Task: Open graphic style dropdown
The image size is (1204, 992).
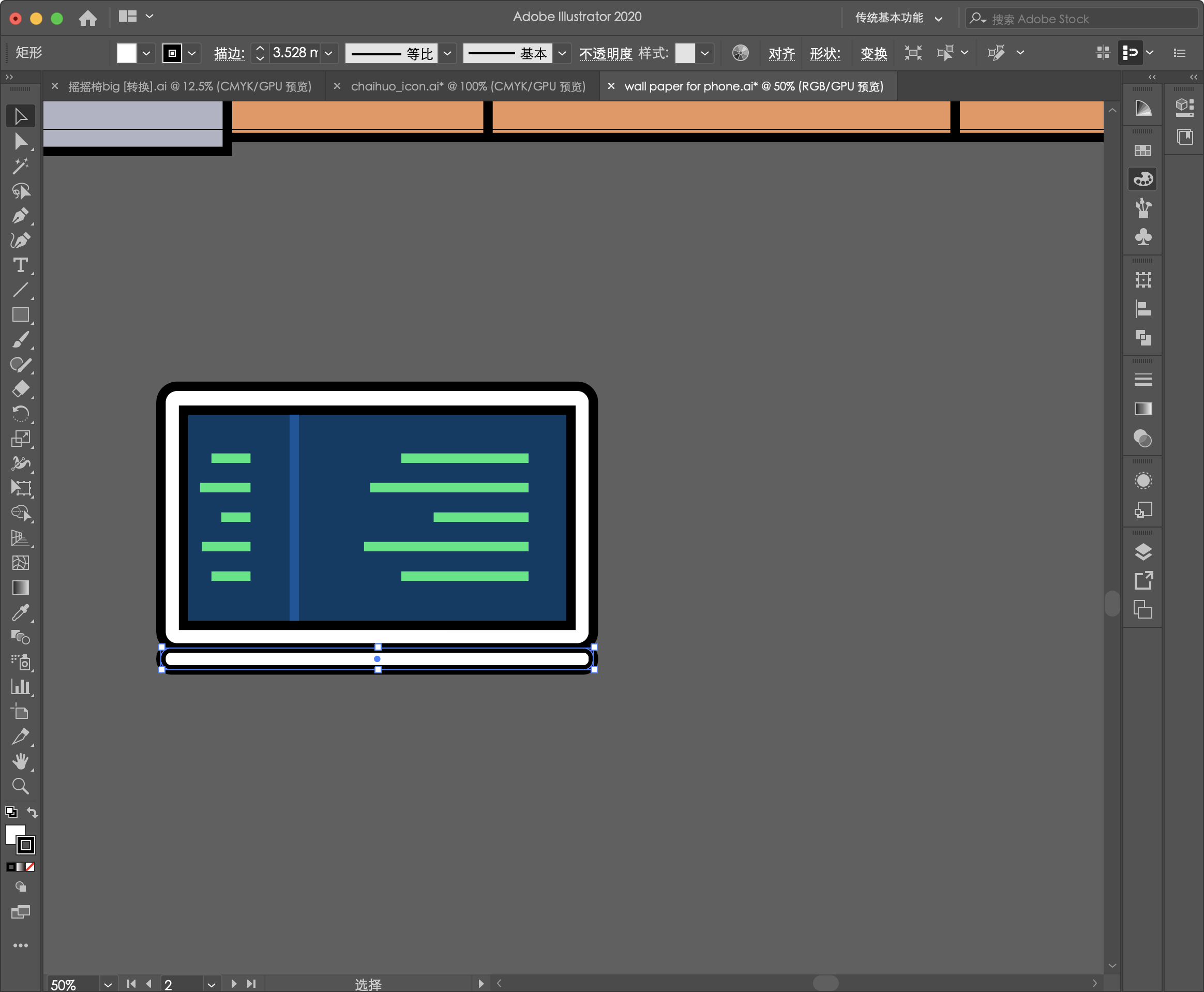Action: [705, 53]
